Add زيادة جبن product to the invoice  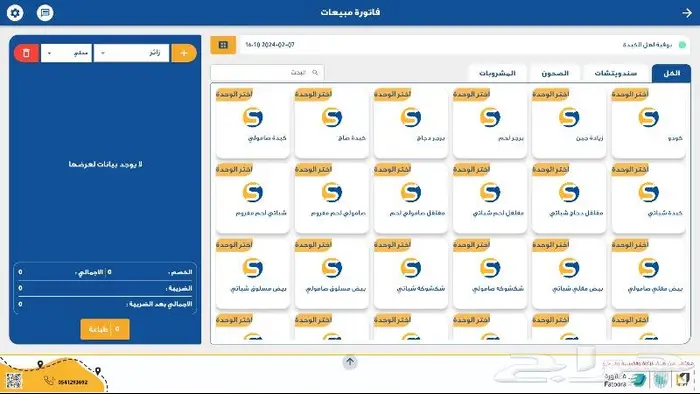569,122
